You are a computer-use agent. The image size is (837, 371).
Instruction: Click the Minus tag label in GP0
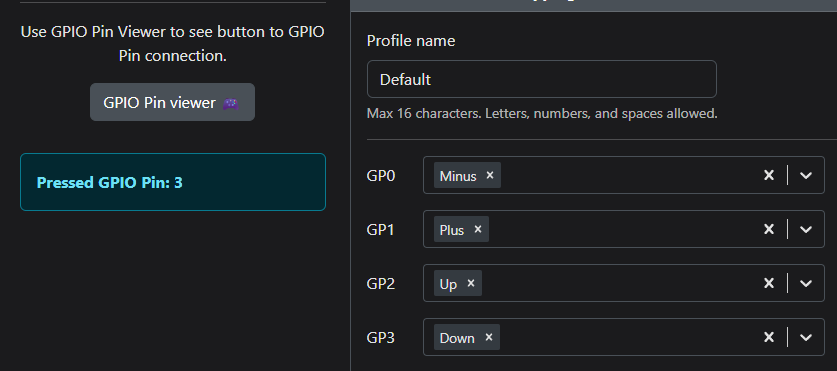coord(458,176)
